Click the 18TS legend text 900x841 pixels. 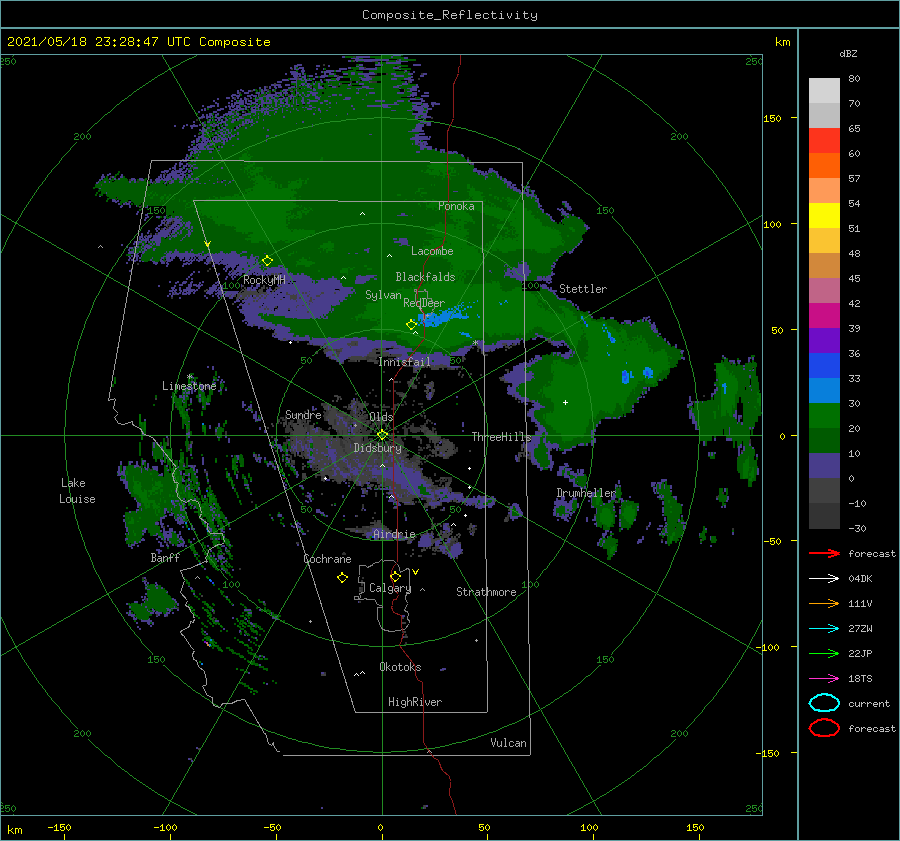coord(860,679)
